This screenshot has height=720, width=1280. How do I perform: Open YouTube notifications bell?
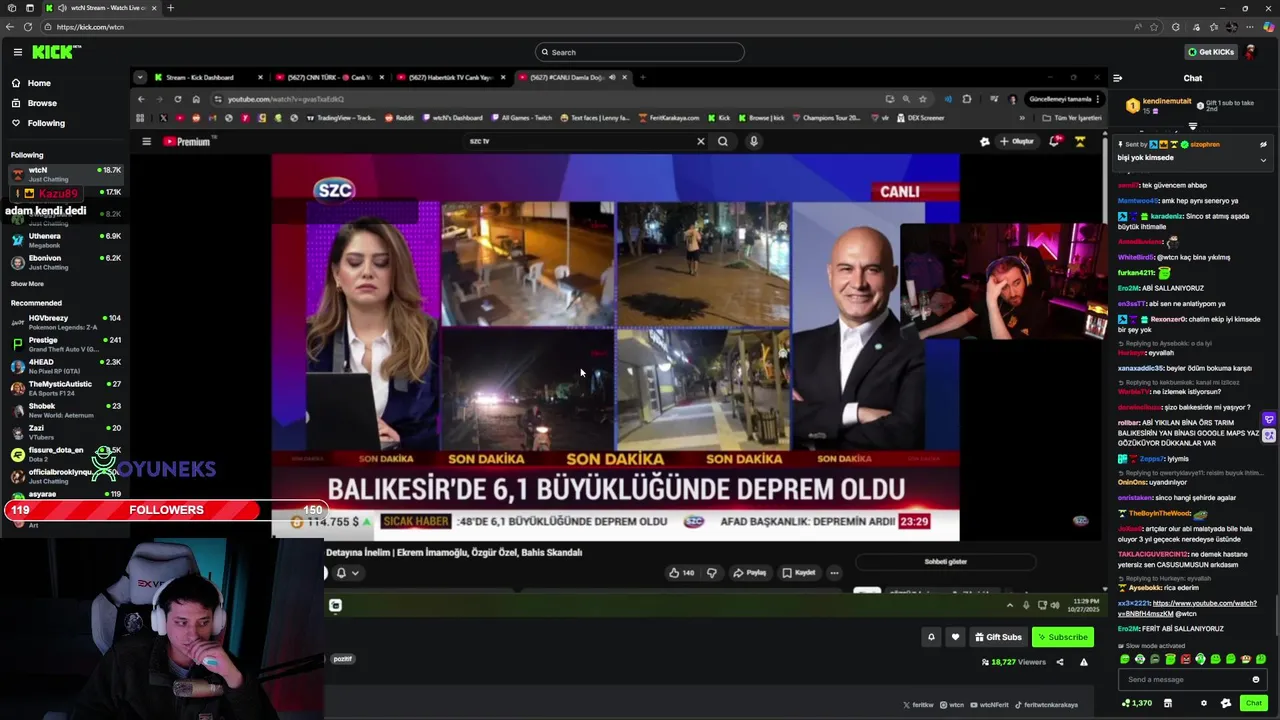click(x=1054, y=141)
